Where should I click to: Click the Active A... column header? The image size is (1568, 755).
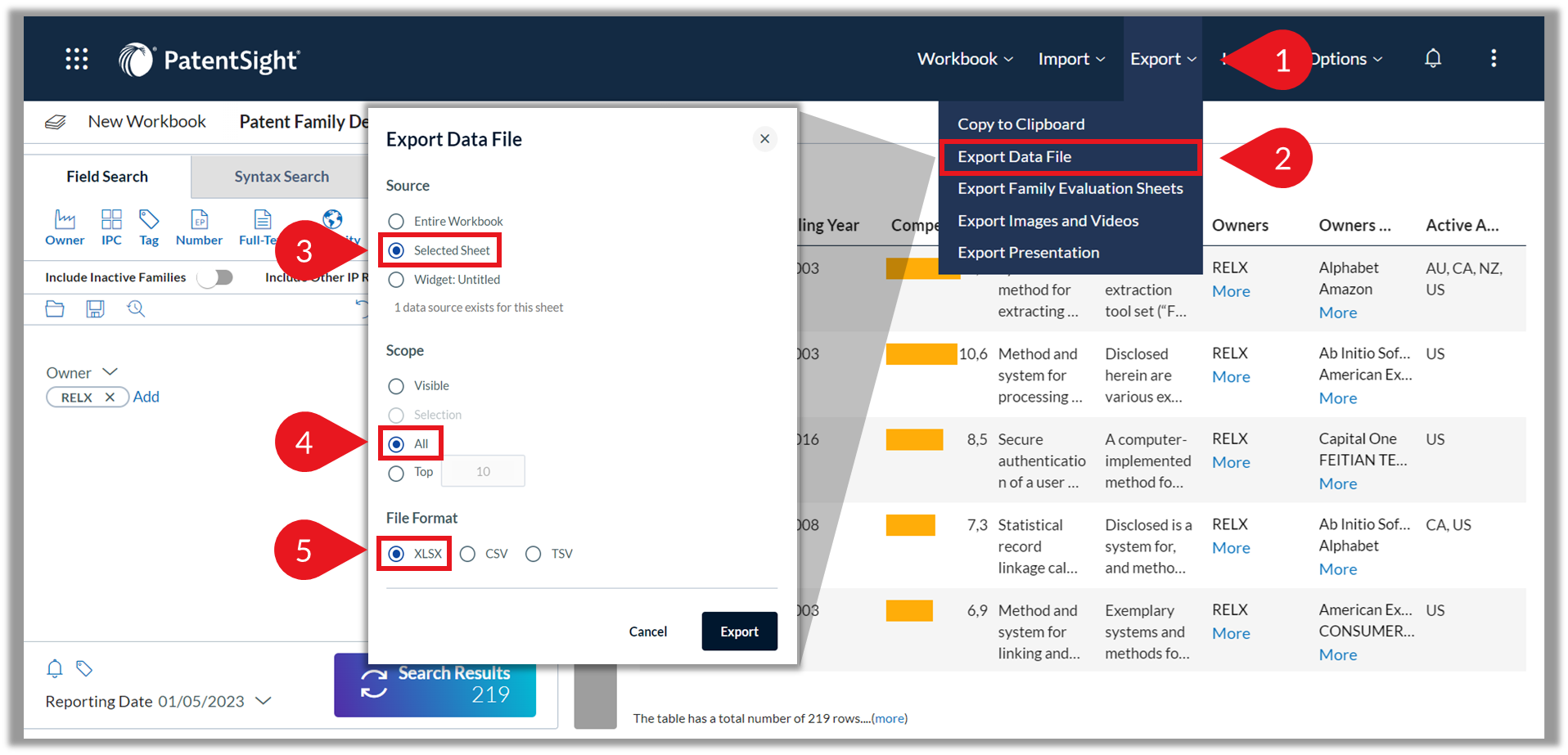coord(1462,226)
